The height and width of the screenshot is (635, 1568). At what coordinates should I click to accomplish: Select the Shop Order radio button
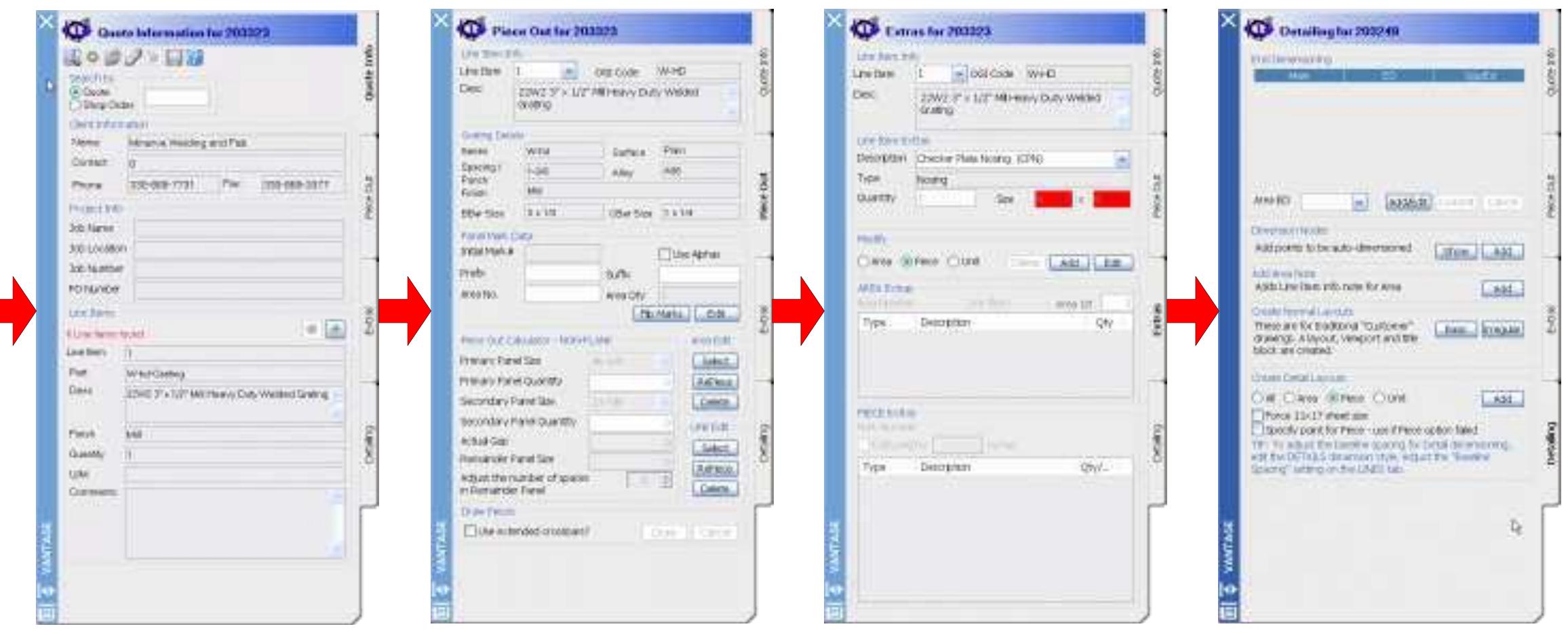[76, 105]
